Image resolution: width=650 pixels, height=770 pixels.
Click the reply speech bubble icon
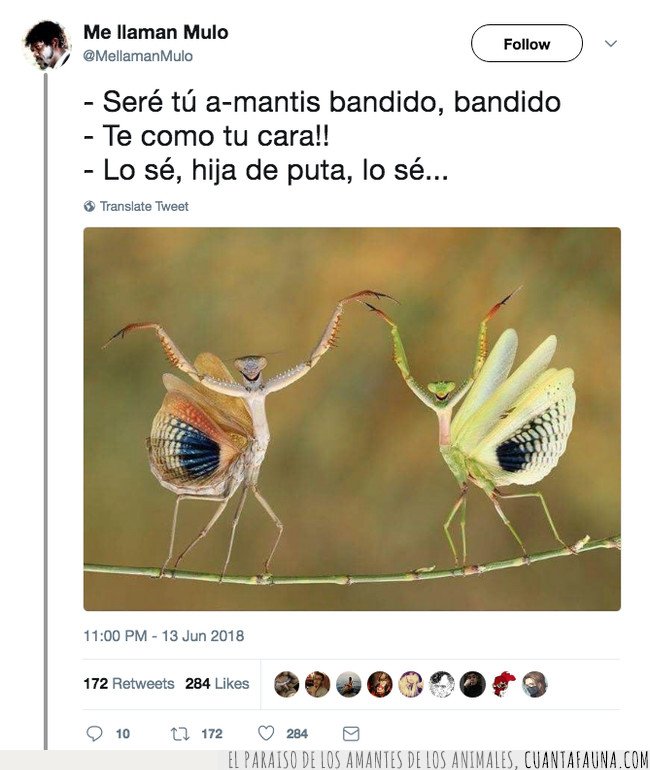(94, 733)
